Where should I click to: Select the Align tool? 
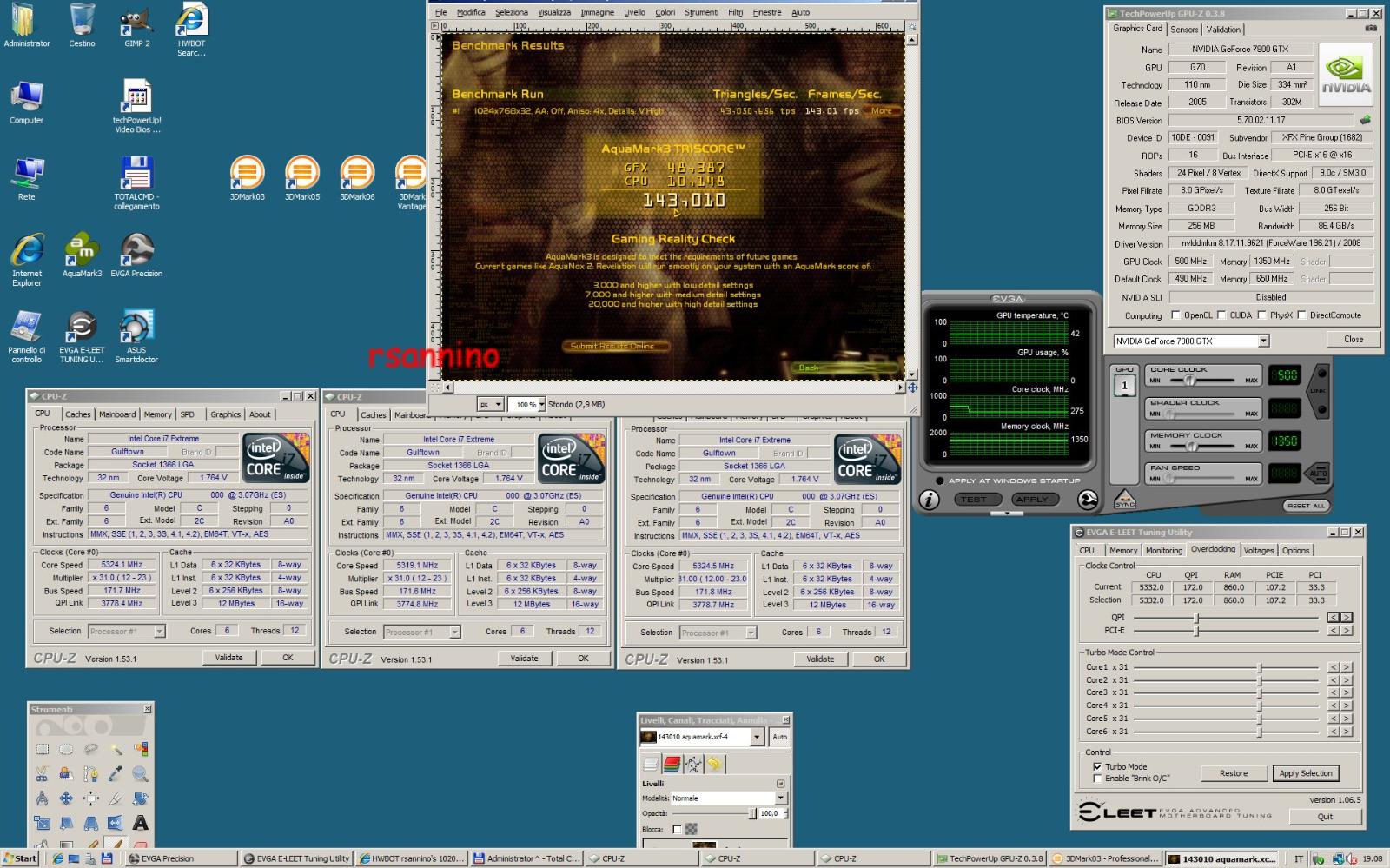[x=91, y=798]
